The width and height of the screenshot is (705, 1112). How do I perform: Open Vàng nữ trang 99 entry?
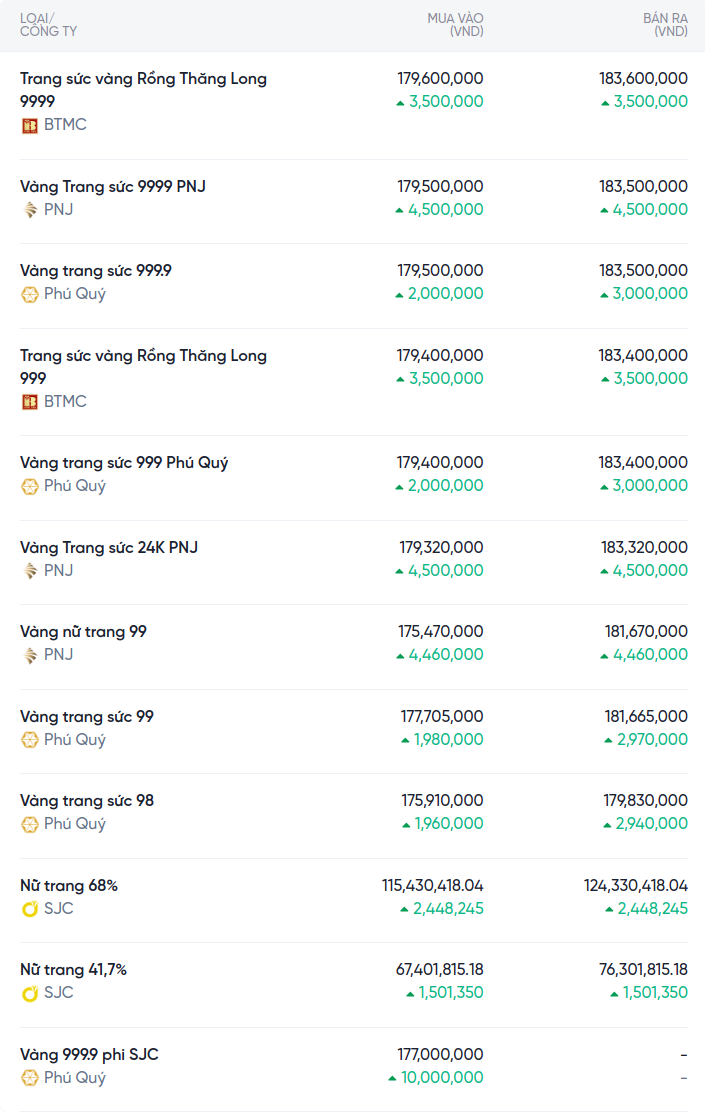(83, 632)
